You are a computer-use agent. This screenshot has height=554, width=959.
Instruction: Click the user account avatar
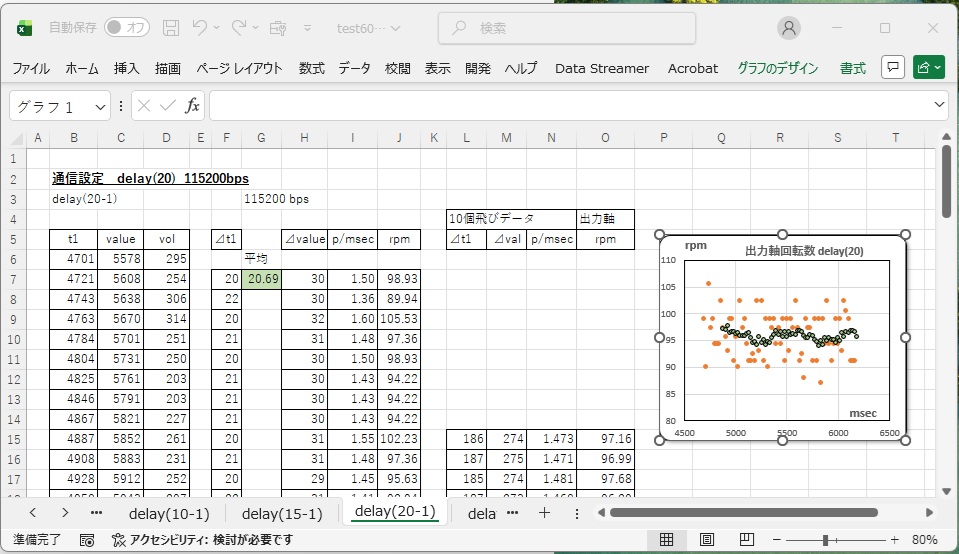(x=790, y=28)
